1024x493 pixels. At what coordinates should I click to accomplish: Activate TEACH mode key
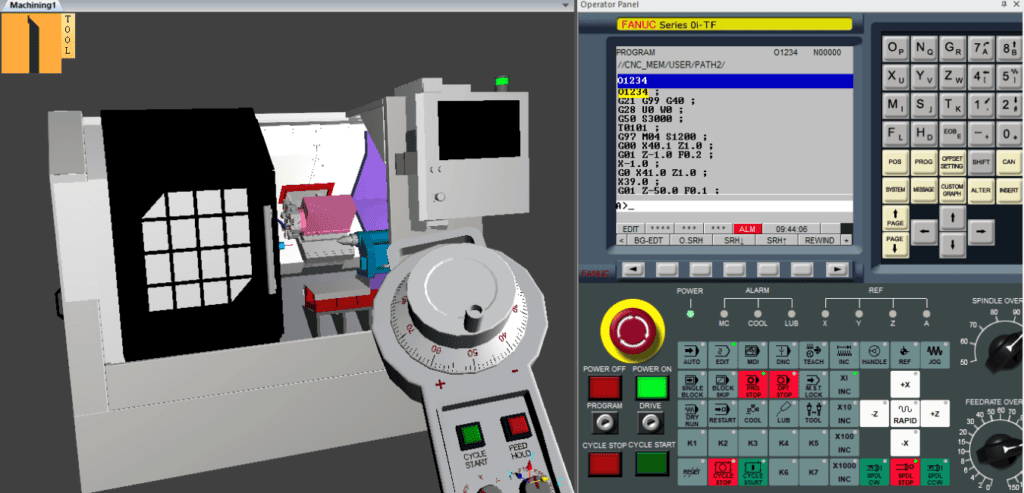pyautogui.click(x=813, y=355)
